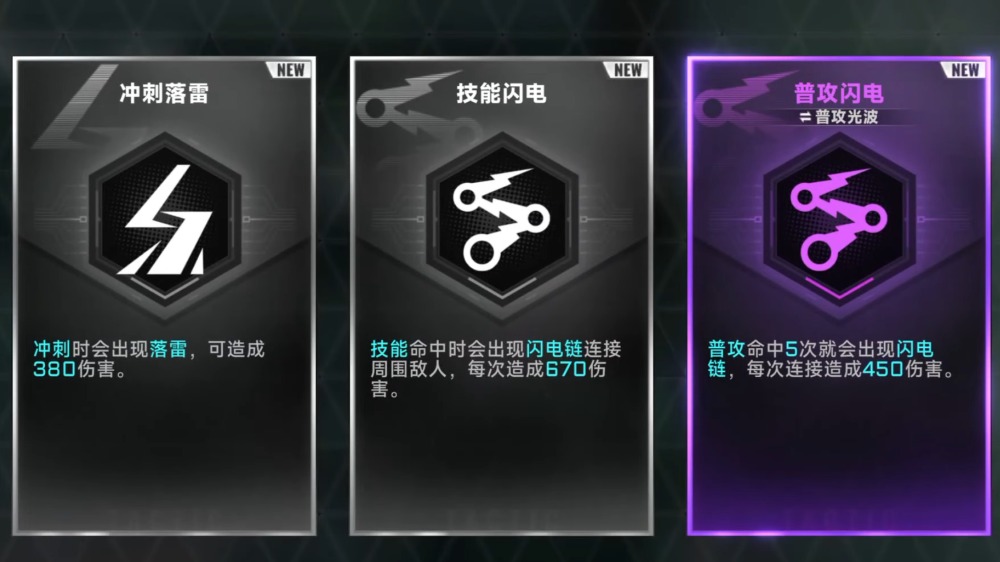Click the NEW badge on 普攻闪电 card
This screenshot has height=562, width=1000.
(x=964, y=70)
